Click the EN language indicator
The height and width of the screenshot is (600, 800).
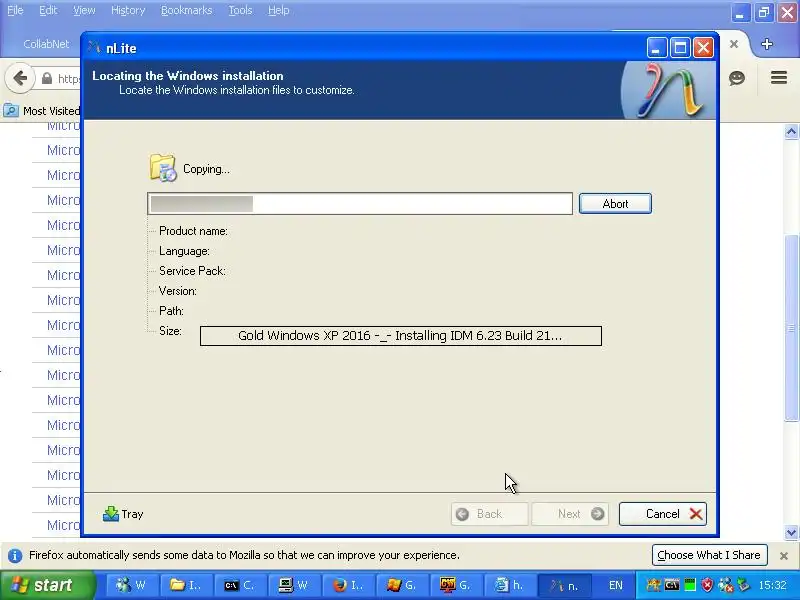point(616,585)
